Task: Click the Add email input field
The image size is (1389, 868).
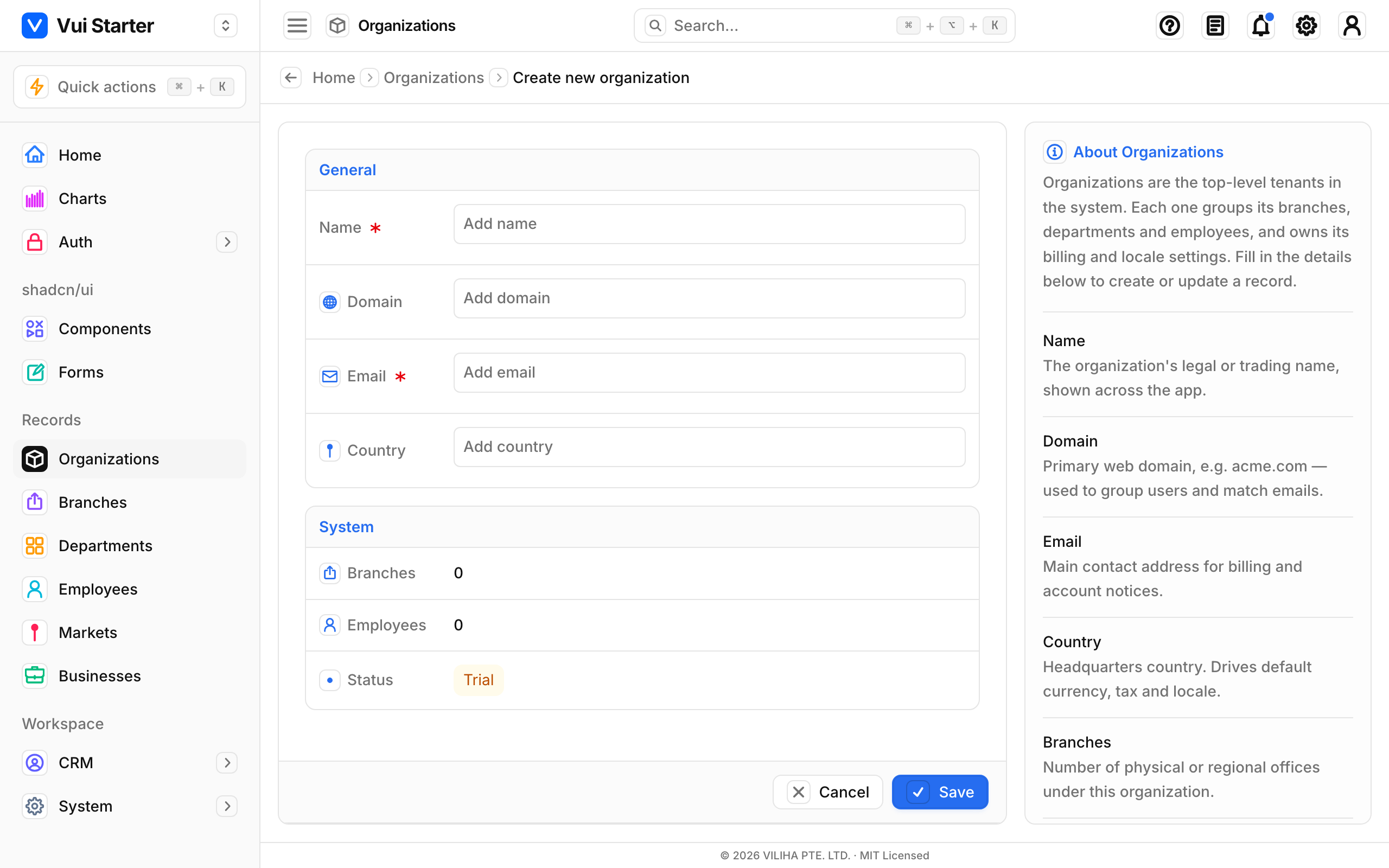Action: pyautogui.click(x=709, y=373)
